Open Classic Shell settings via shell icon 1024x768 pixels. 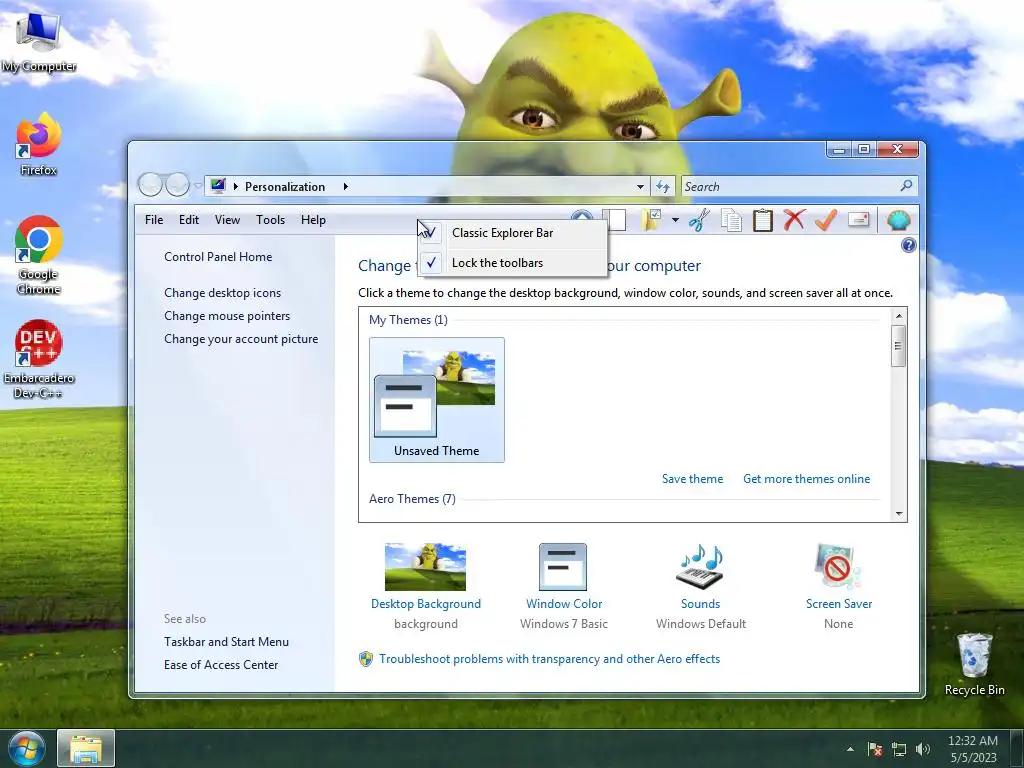coord(899,220)
